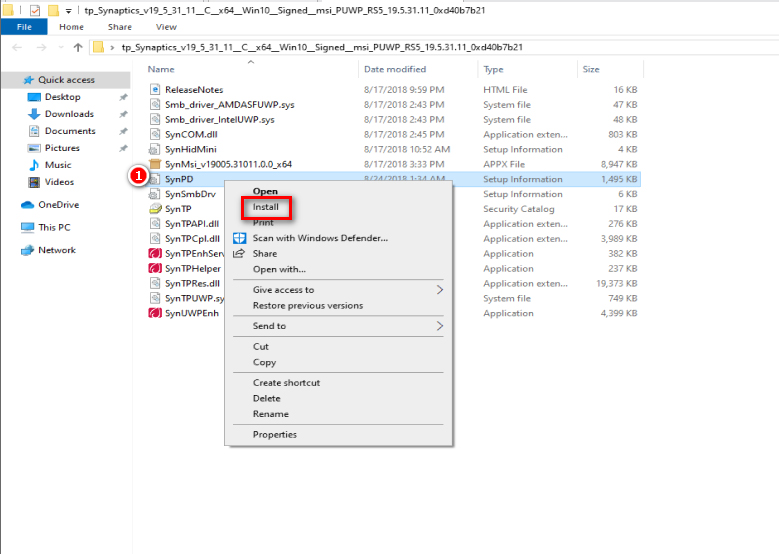Select the SynPD file name
The width and height of the screenshot is (779, 554).
[x=179, y=179]
